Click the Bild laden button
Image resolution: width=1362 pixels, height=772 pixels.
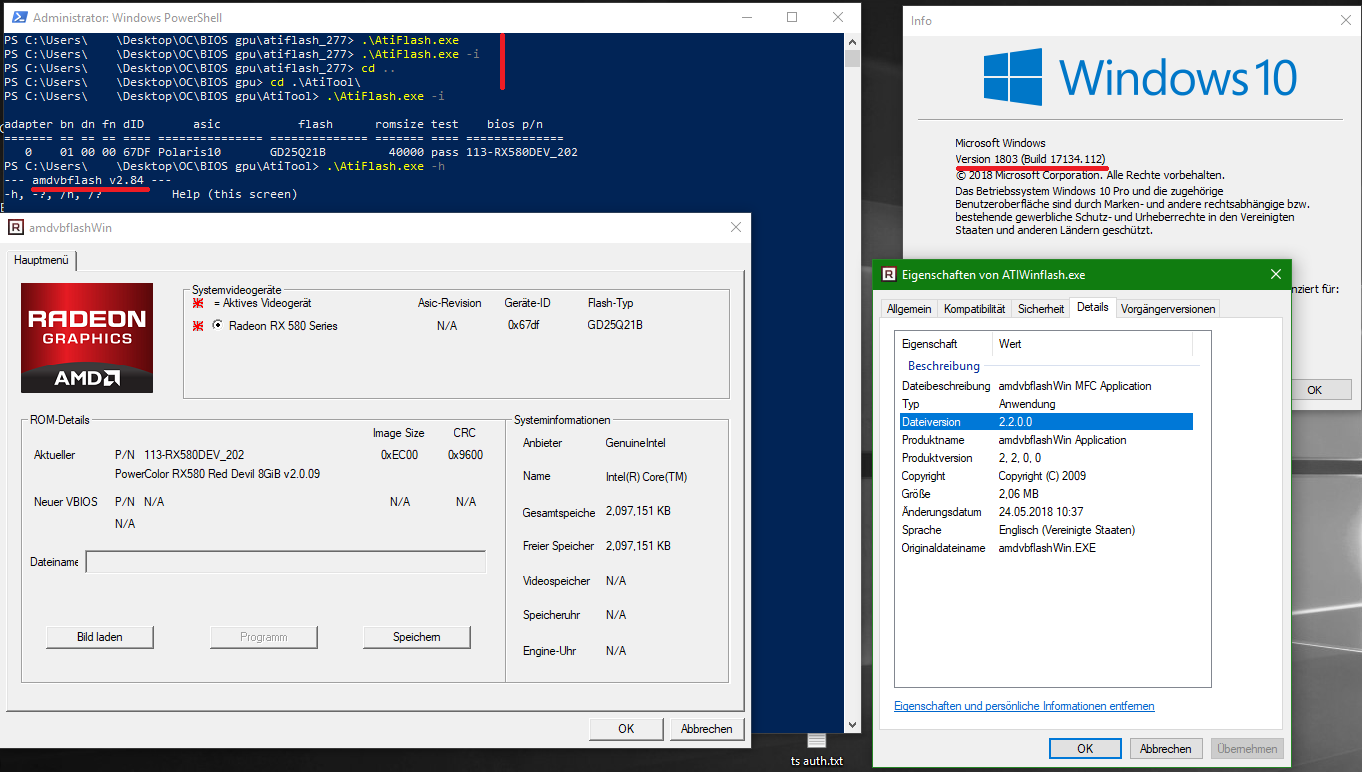click(x=100, y=637)
